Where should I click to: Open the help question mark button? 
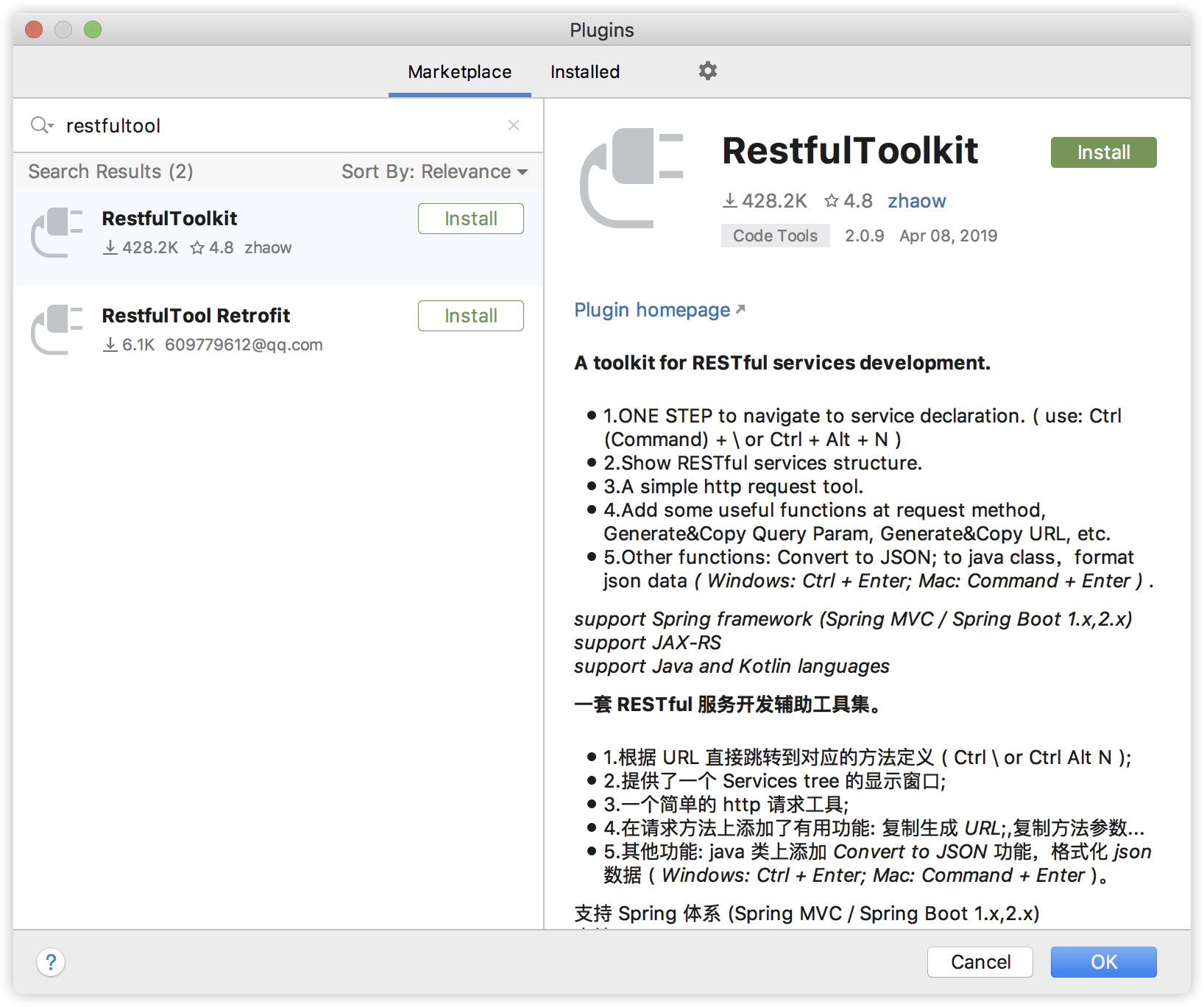(x=51, y=962)
